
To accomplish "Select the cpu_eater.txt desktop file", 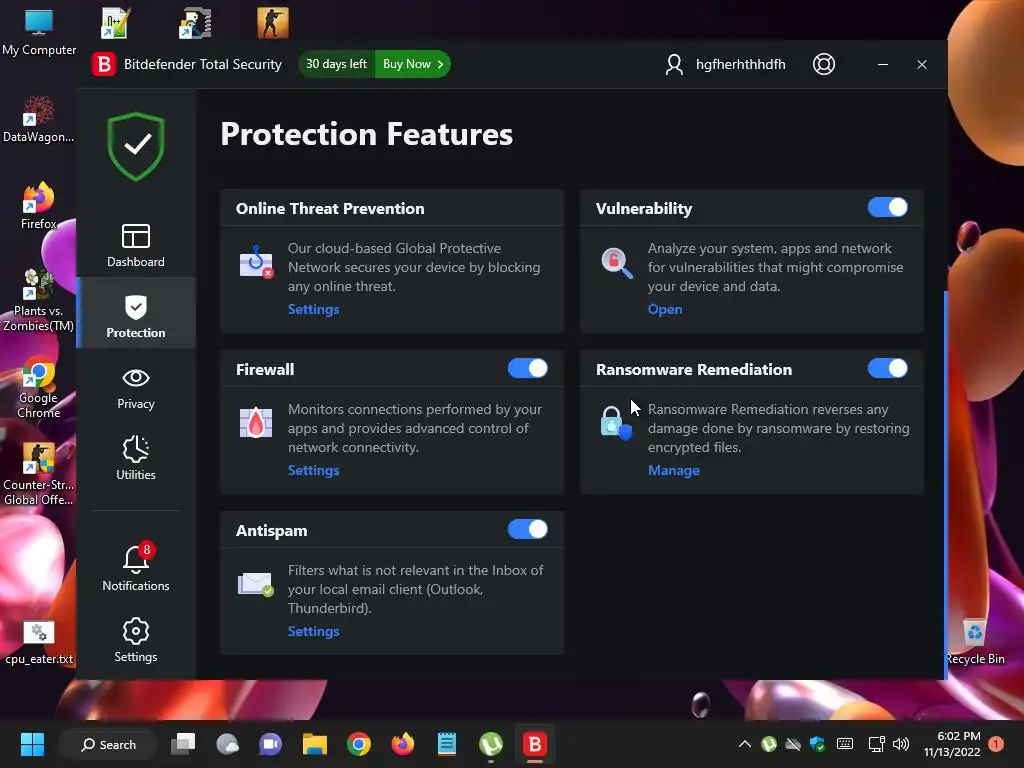I will pos(39,642).
